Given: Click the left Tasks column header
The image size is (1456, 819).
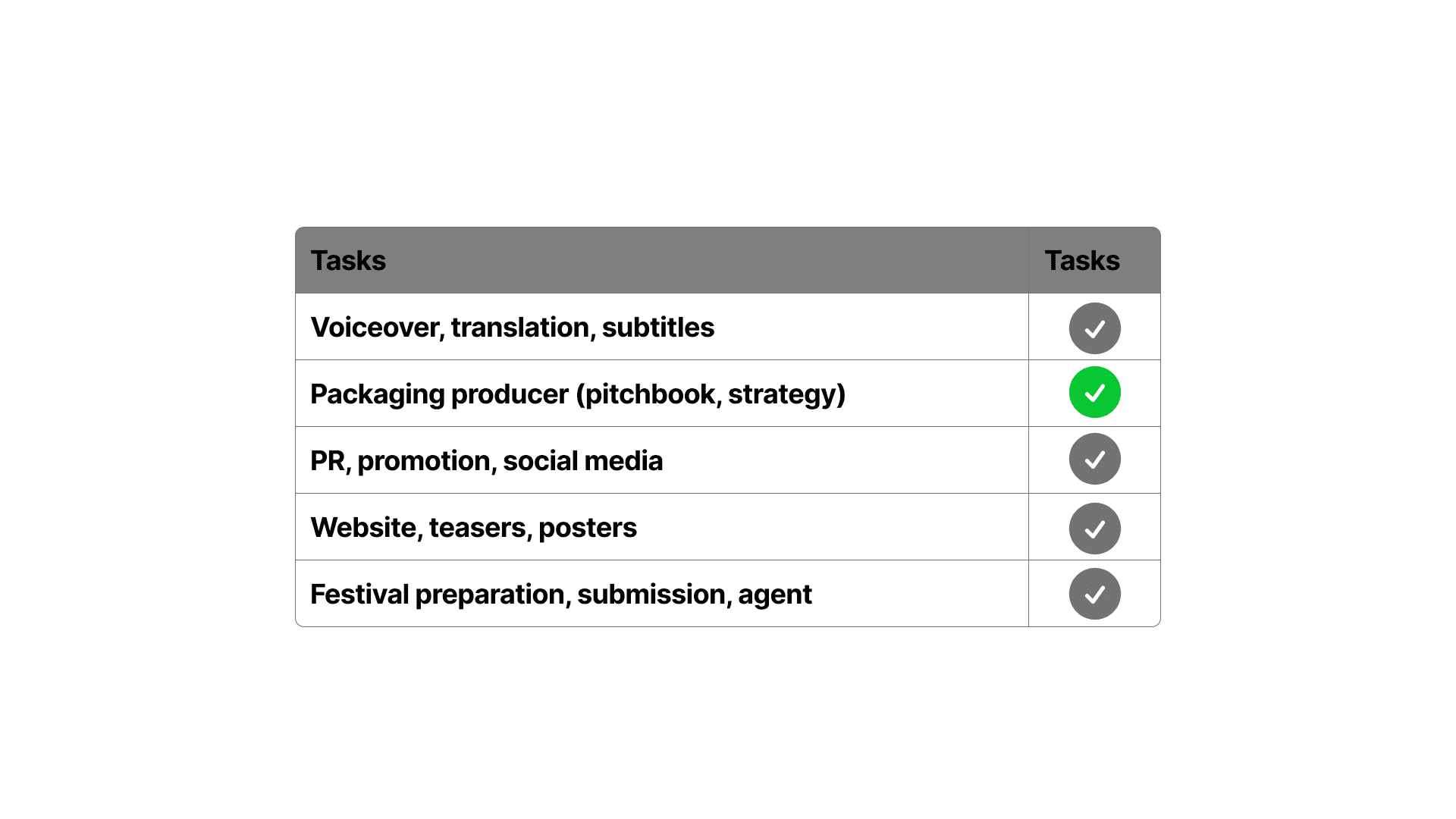Looking at the screenshot, I should [x=348, y=261].
